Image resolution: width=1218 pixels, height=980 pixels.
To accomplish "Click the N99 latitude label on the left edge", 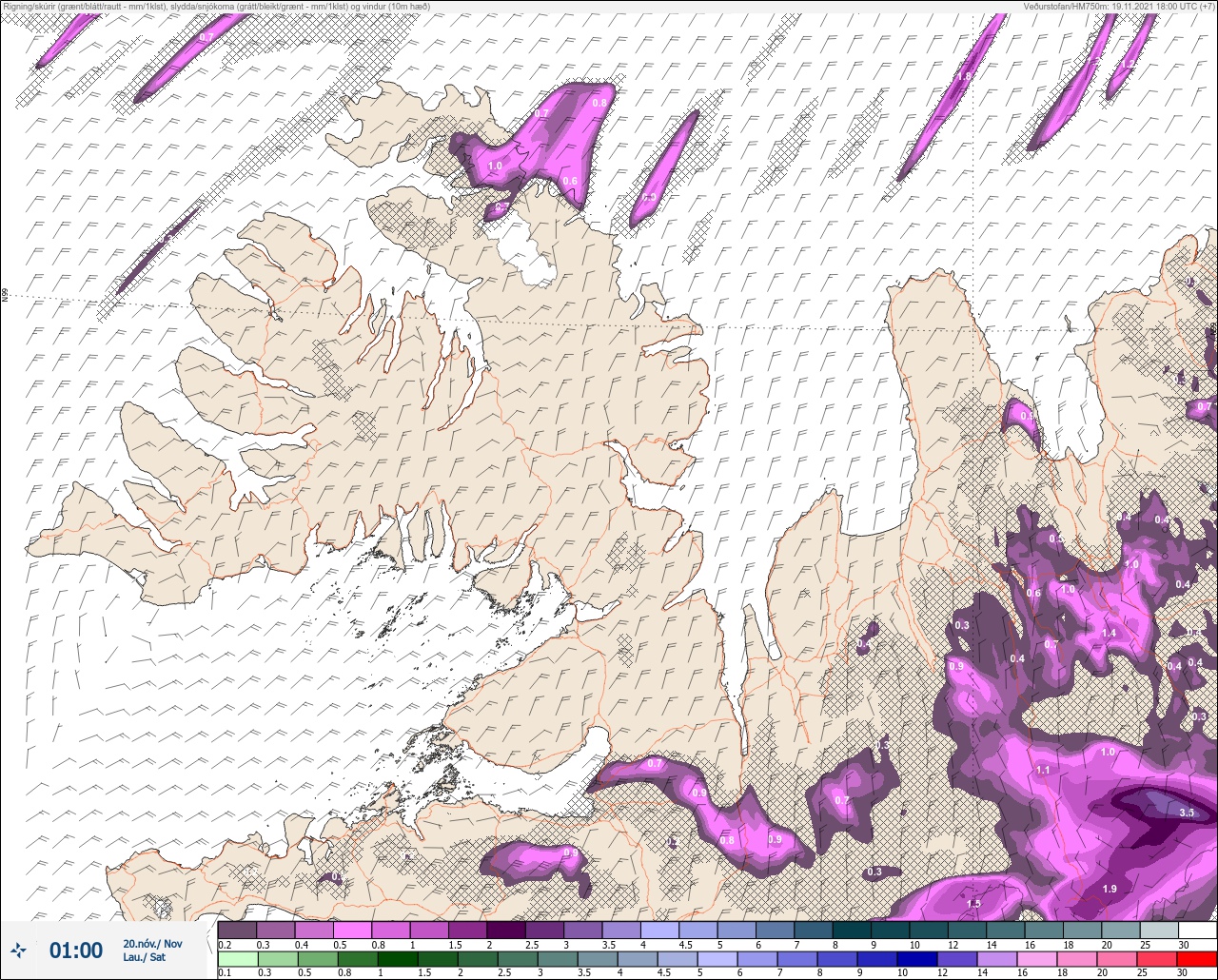I will click(5, 296).
